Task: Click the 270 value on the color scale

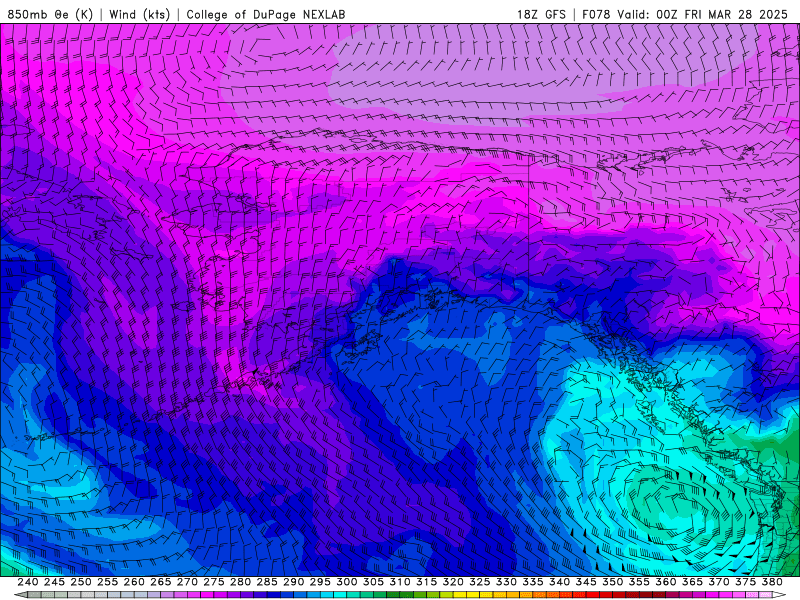Action: [187, 582]
